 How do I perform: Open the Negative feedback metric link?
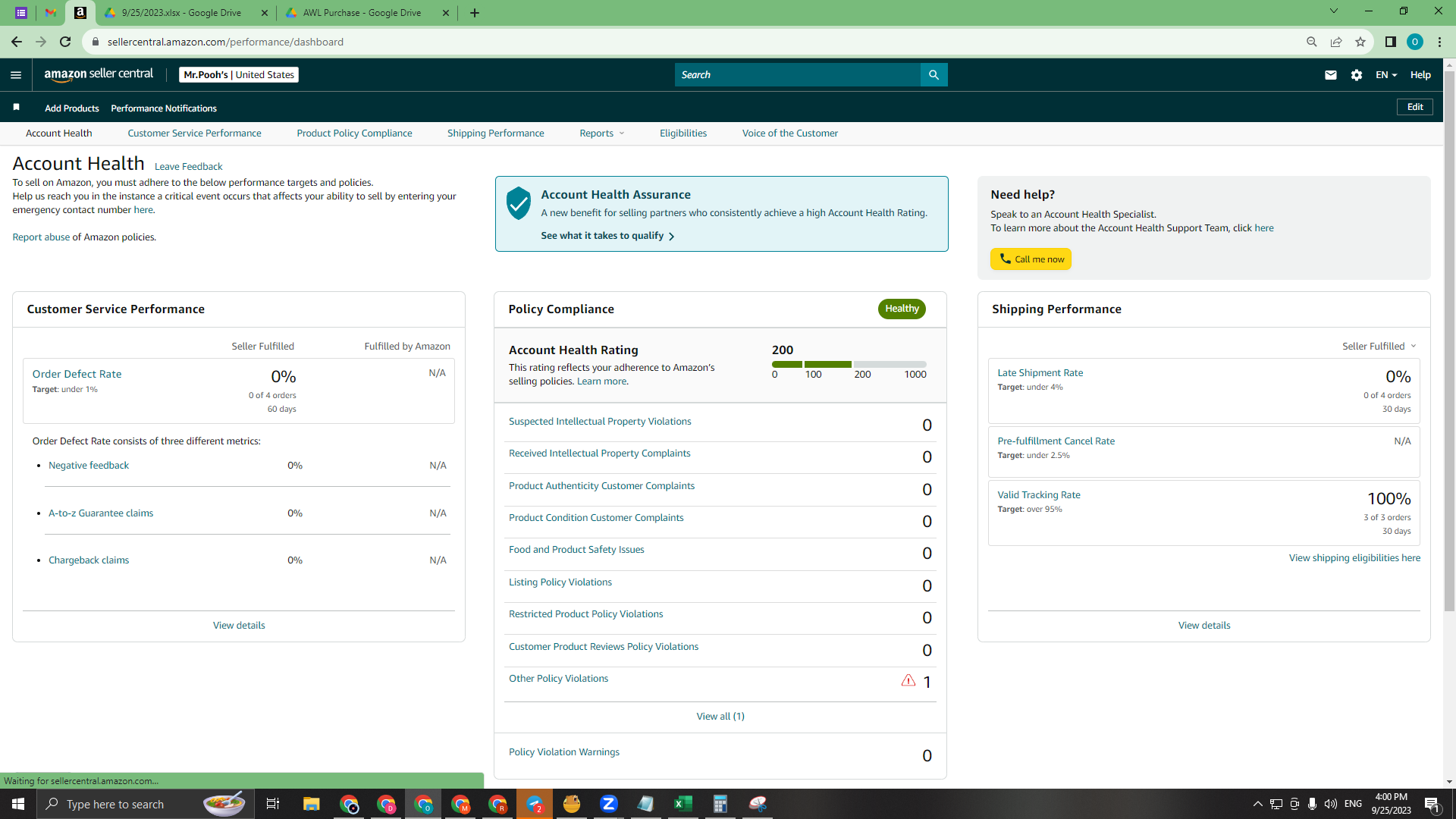pyautogui.click(x=89, y=466)
